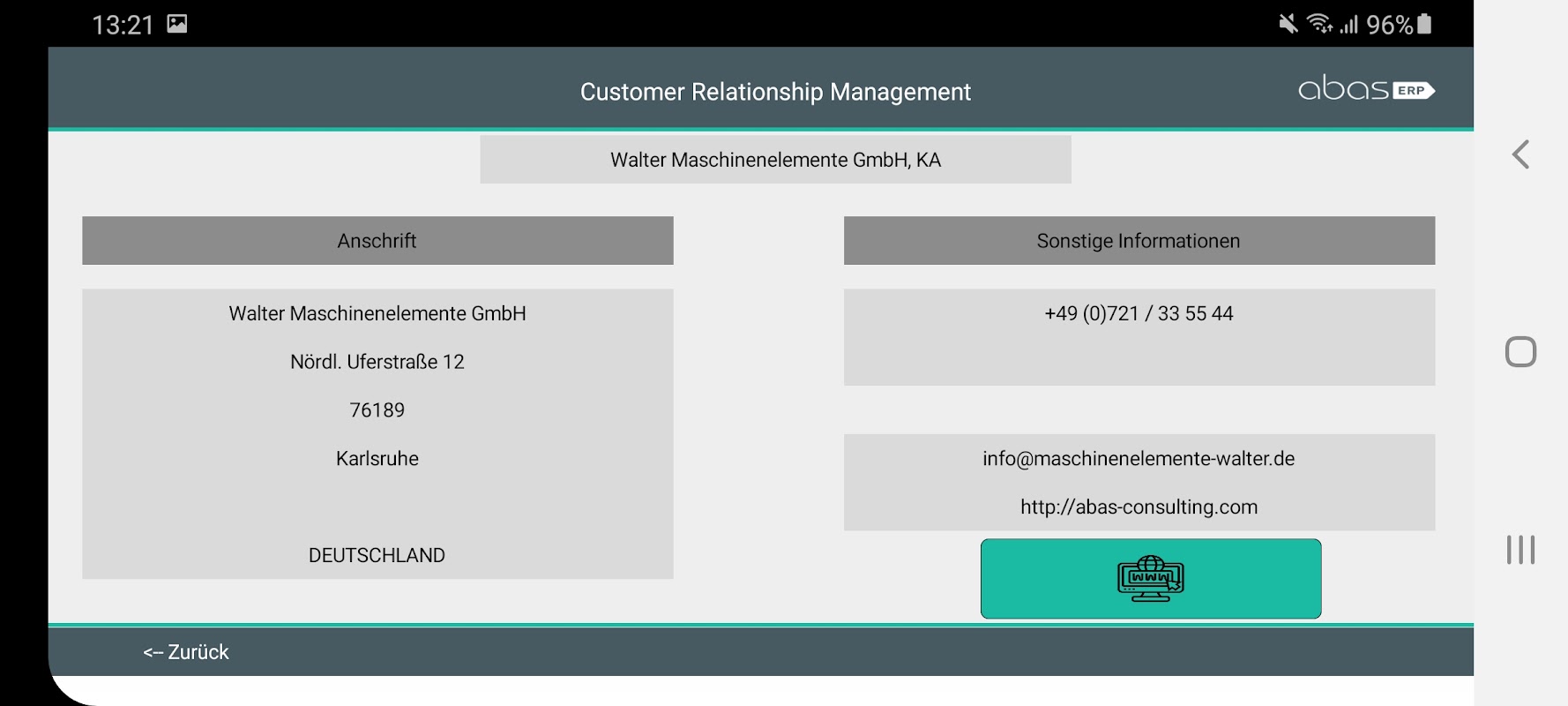Tap the Android home button
Screen dimensions: 1568x706
point(1520,352)
